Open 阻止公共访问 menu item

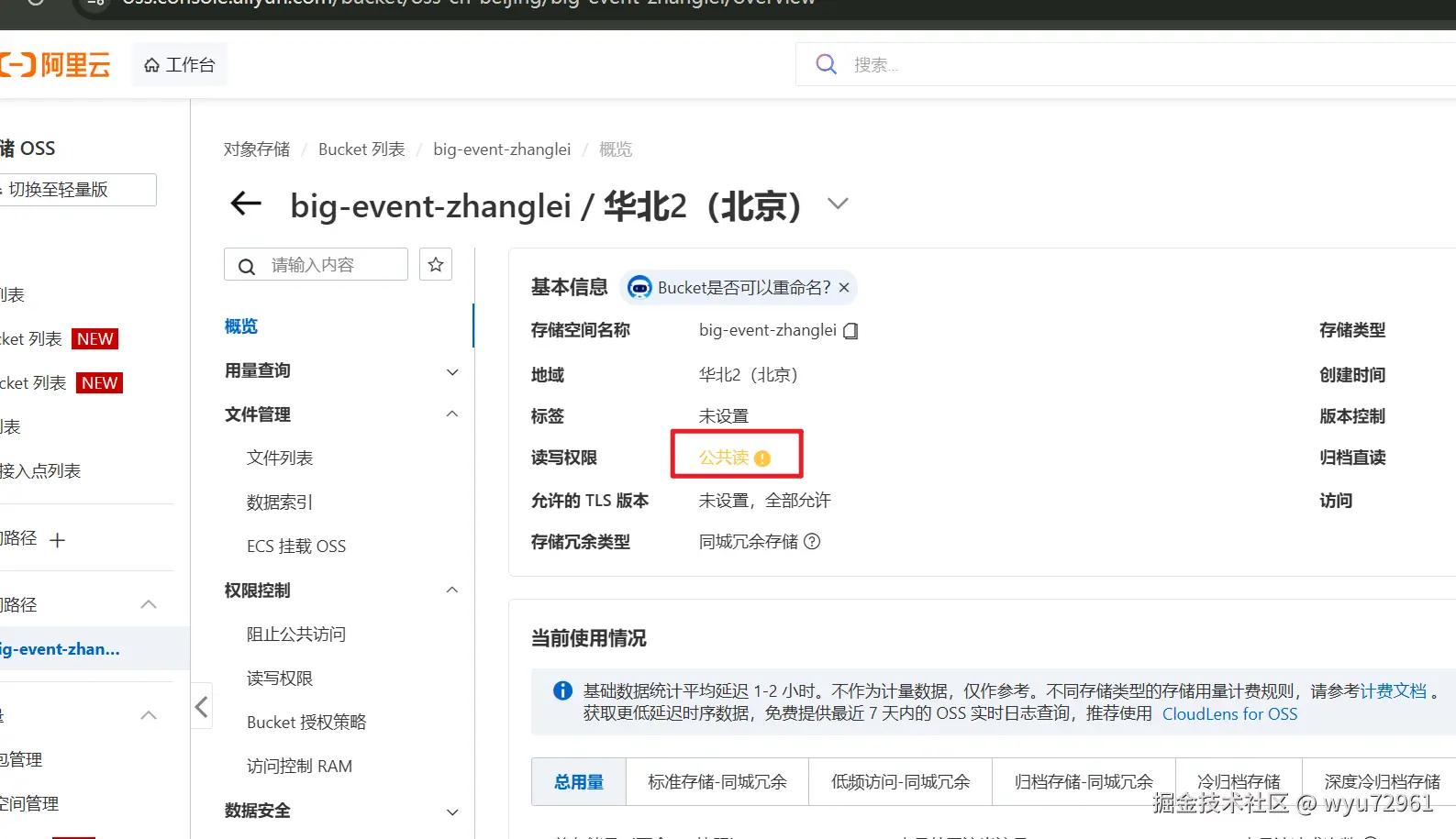pos(296,634)
